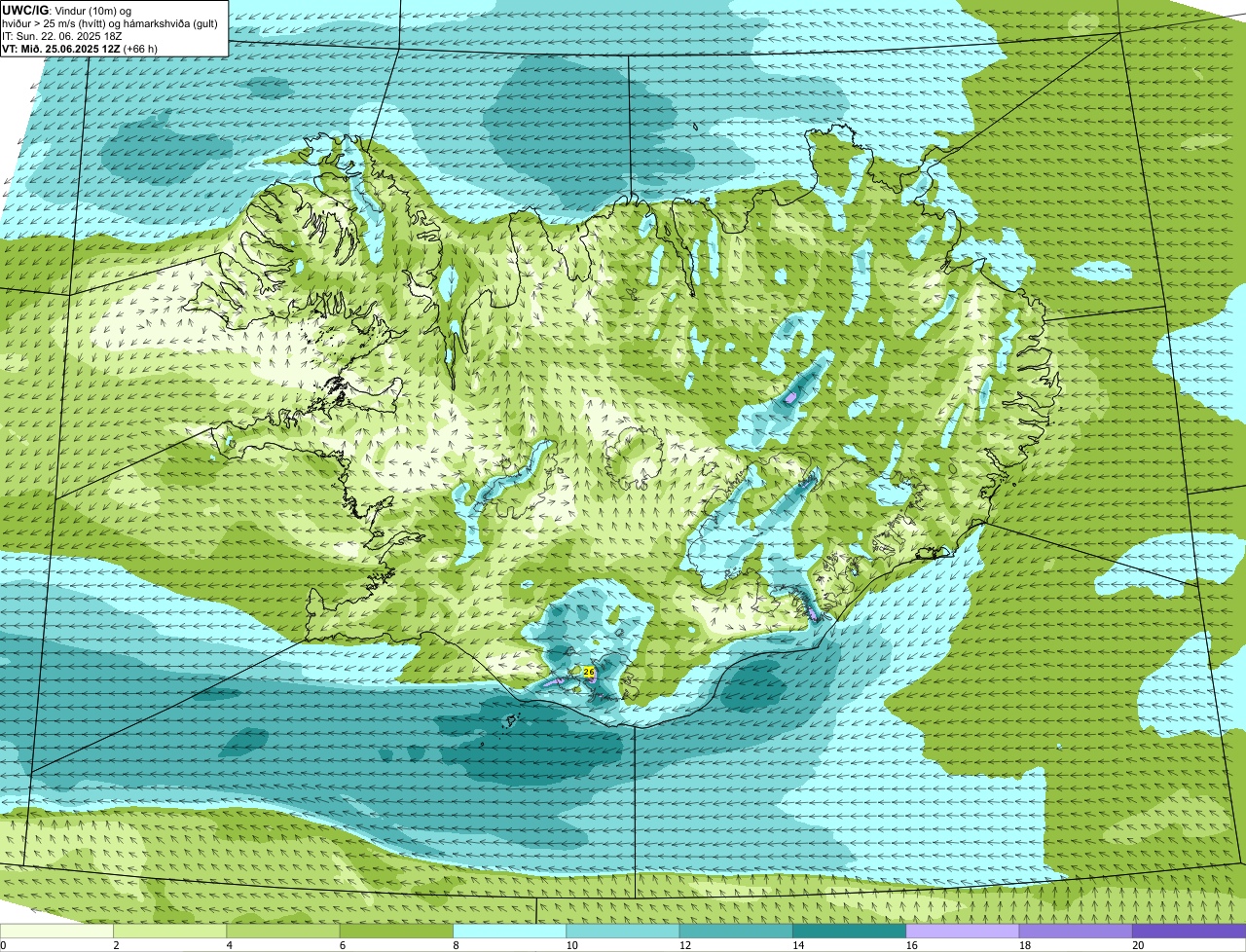Click the light yellow-green 2–4 m/s swatch

pyautogui.click(x=170, y=931)
